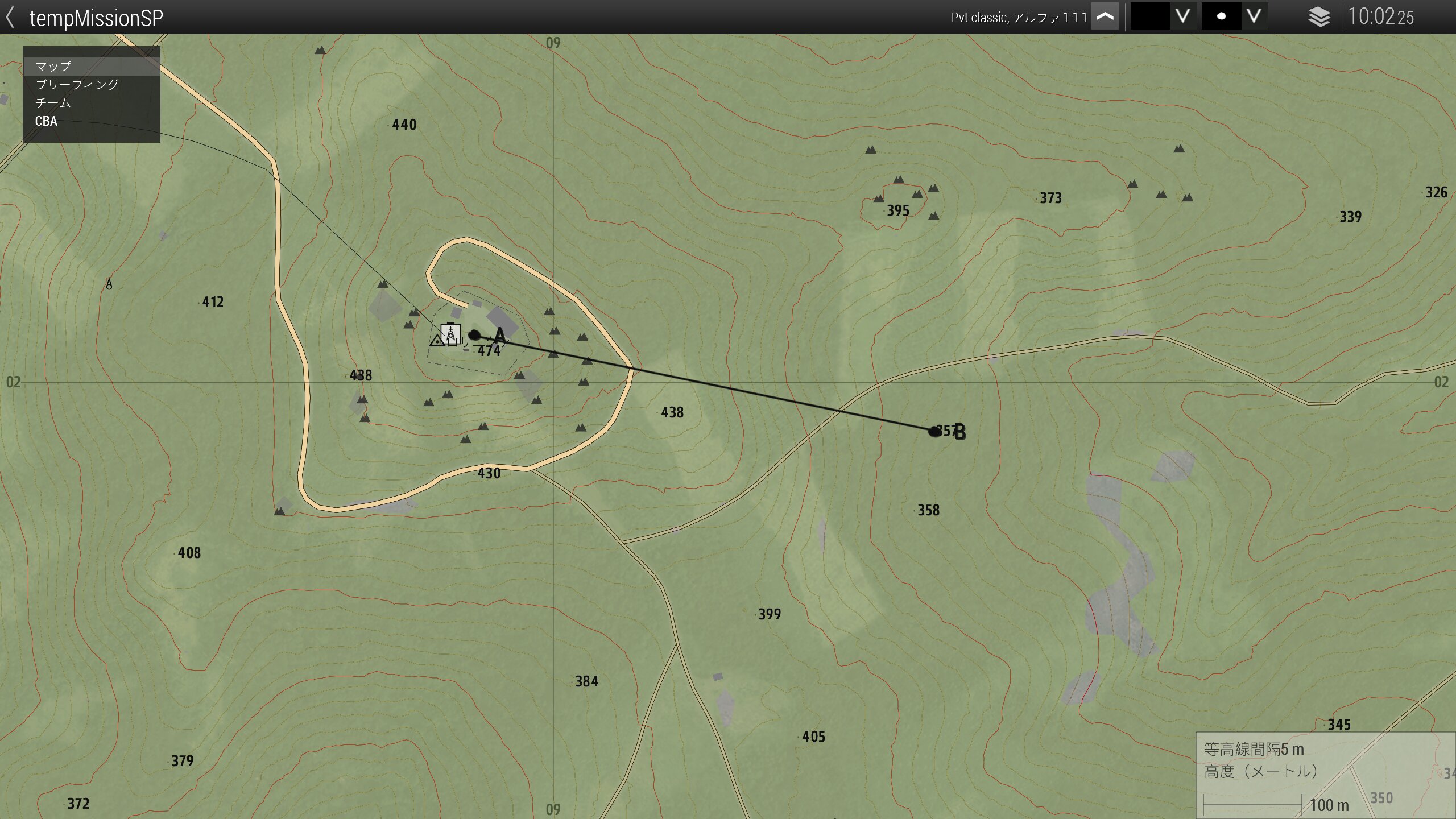Collapse the top bar with the up-chevron button

pyautogui.click(x=1105, y=17)
